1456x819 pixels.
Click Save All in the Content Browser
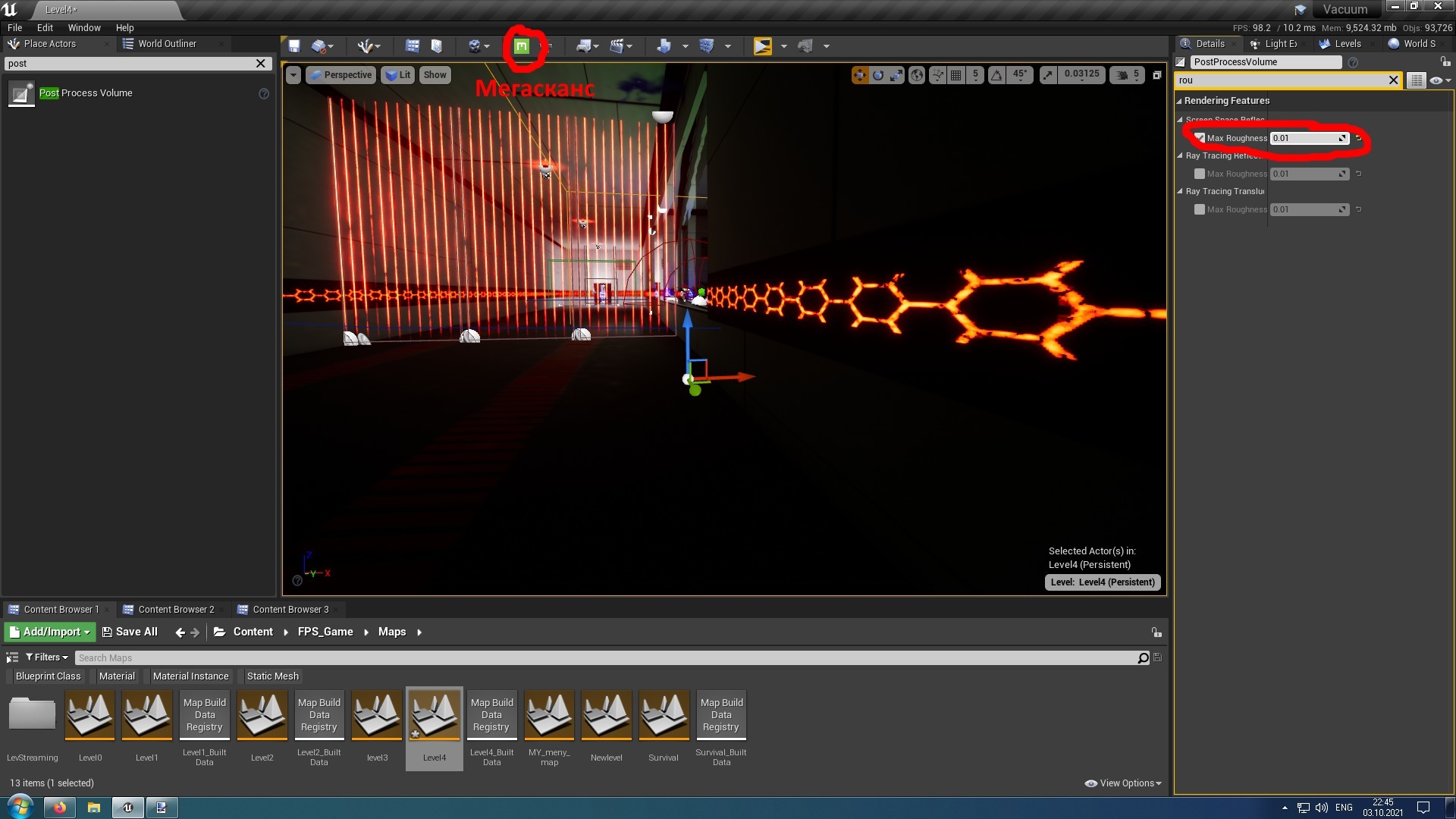(x=130, y=632)
